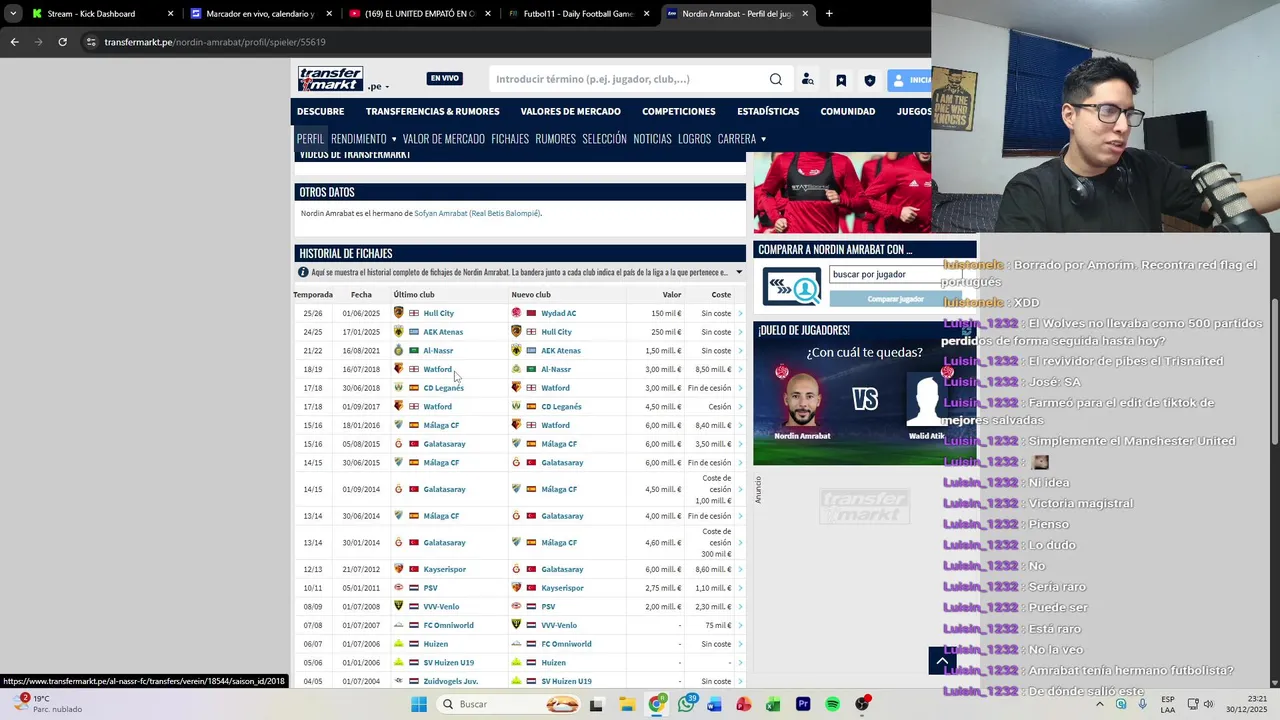Switch to the LOGROS tab
Image resolution: width=1280 pixels, height=720 pixels.
point(694,139)
